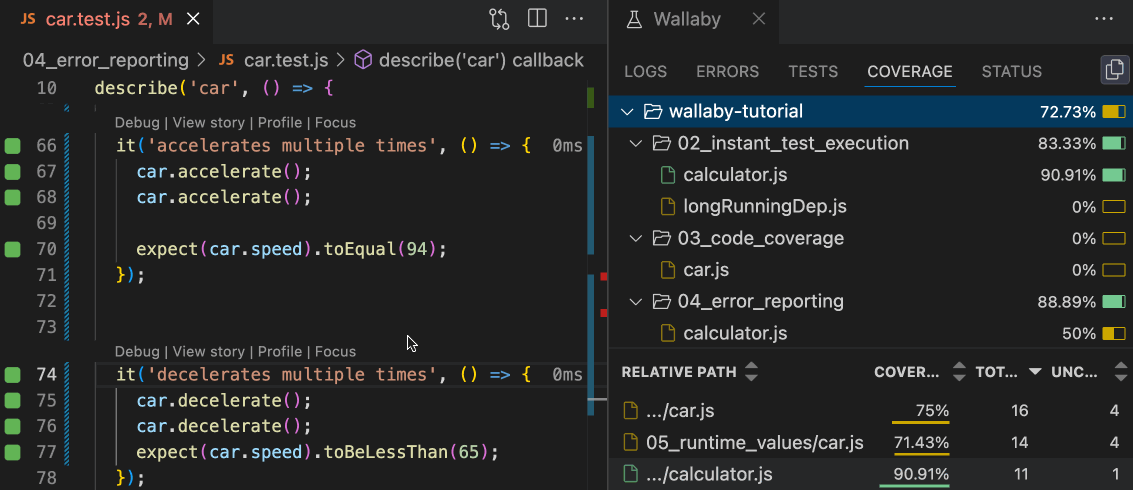
Task: Collapse the wallaby-tutorial root folder
Action: [x=627, y=111]
